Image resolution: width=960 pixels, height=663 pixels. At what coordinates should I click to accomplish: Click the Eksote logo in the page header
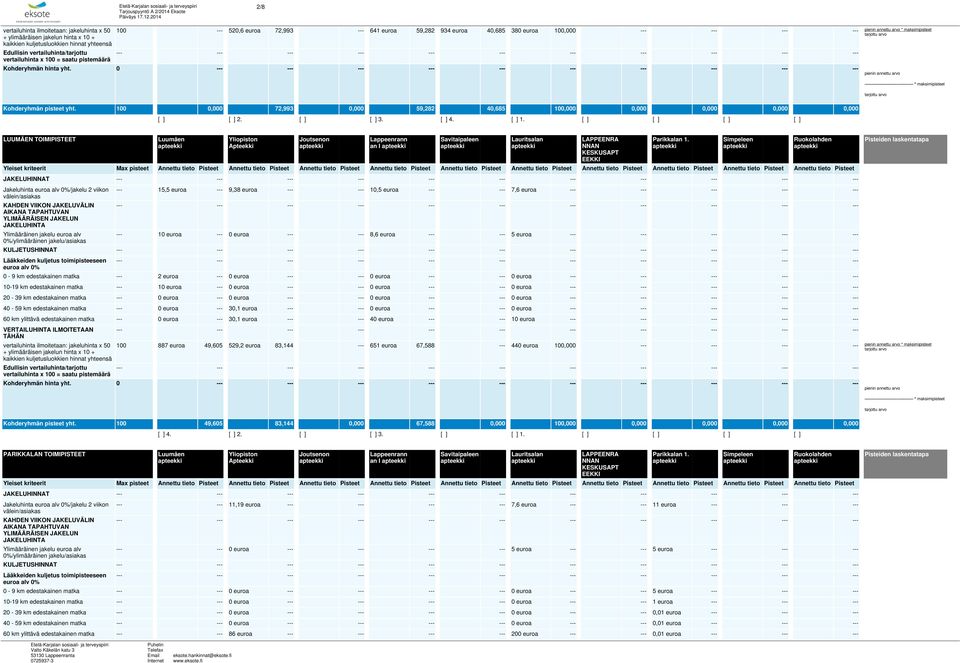coord(39,12)
